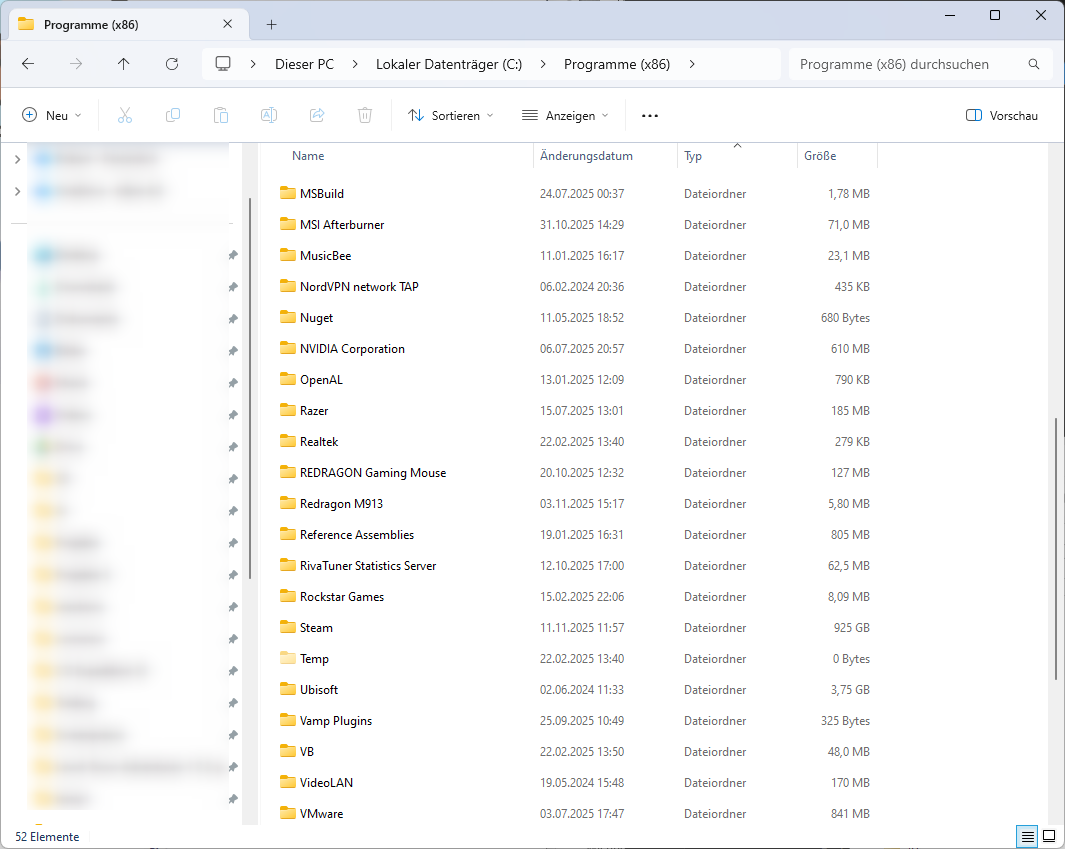Select the Realtek folder name
The height and width of the screenshot is (849, 1065).
[319, 441]
